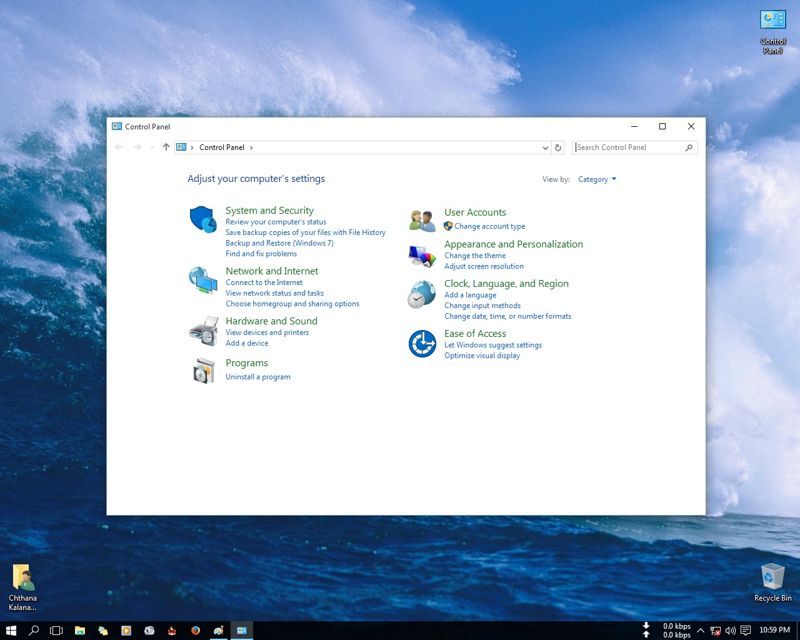The height and width of the screenshot is (640, 800).
Task: Click the chevron before Control Panel breadcrumb
Action: (x=192, y=147)
